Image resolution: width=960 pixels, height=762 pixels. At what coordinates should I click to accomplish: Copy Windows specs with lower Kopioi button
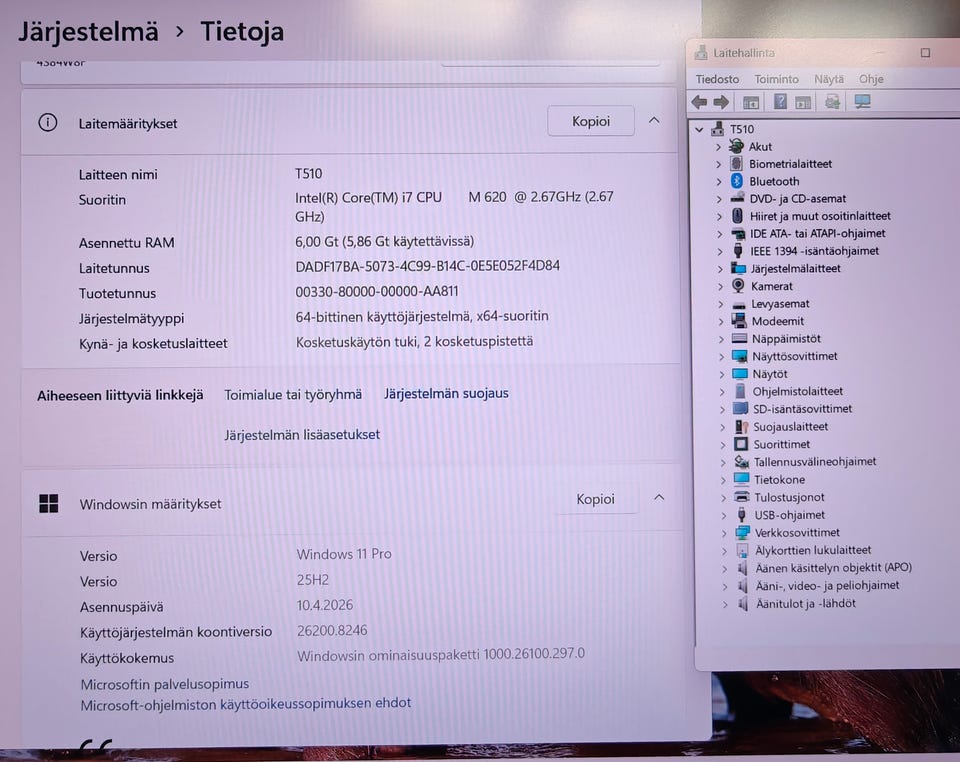coord(595,499)
